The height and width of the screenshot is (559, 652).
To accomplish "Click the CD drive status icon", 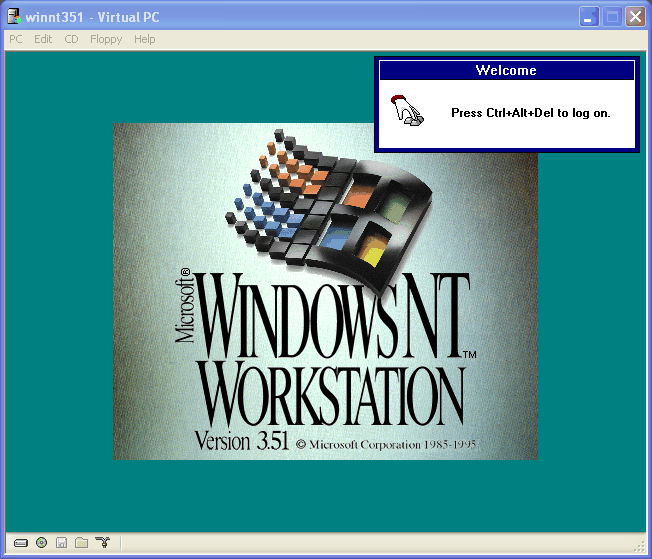I will (x=42, y=542).
